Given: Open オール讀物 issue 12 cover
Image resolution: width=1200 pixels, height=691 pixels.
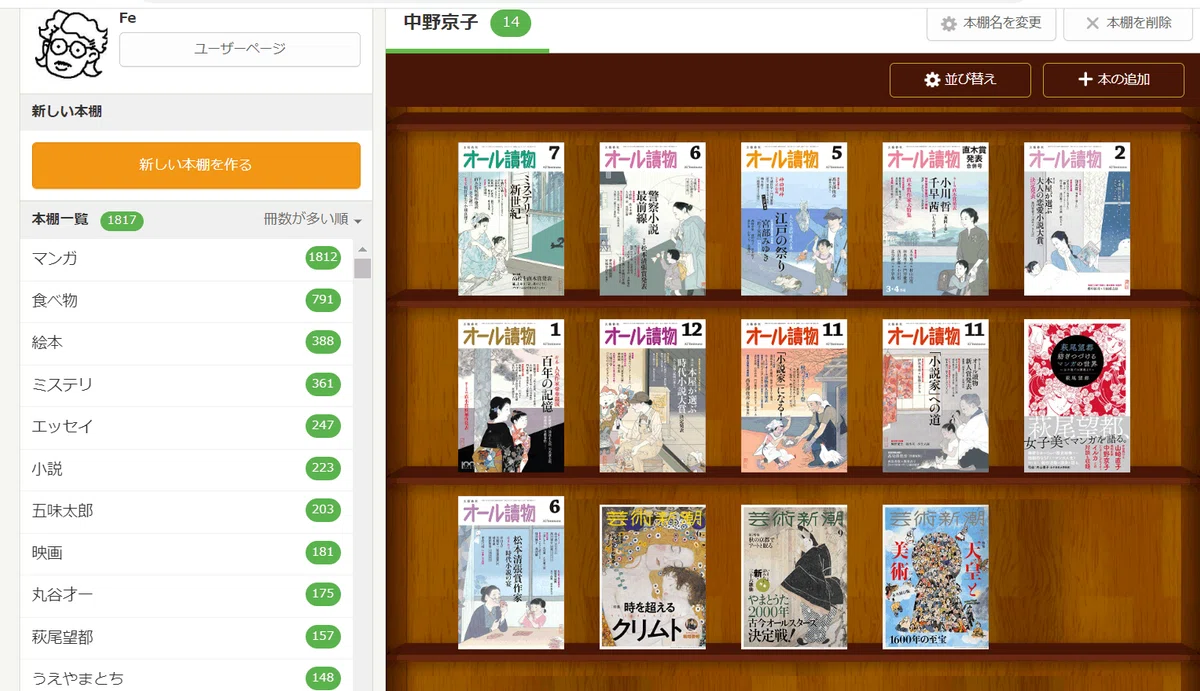Looking at the screenshot, I should (x=653, y=396).
